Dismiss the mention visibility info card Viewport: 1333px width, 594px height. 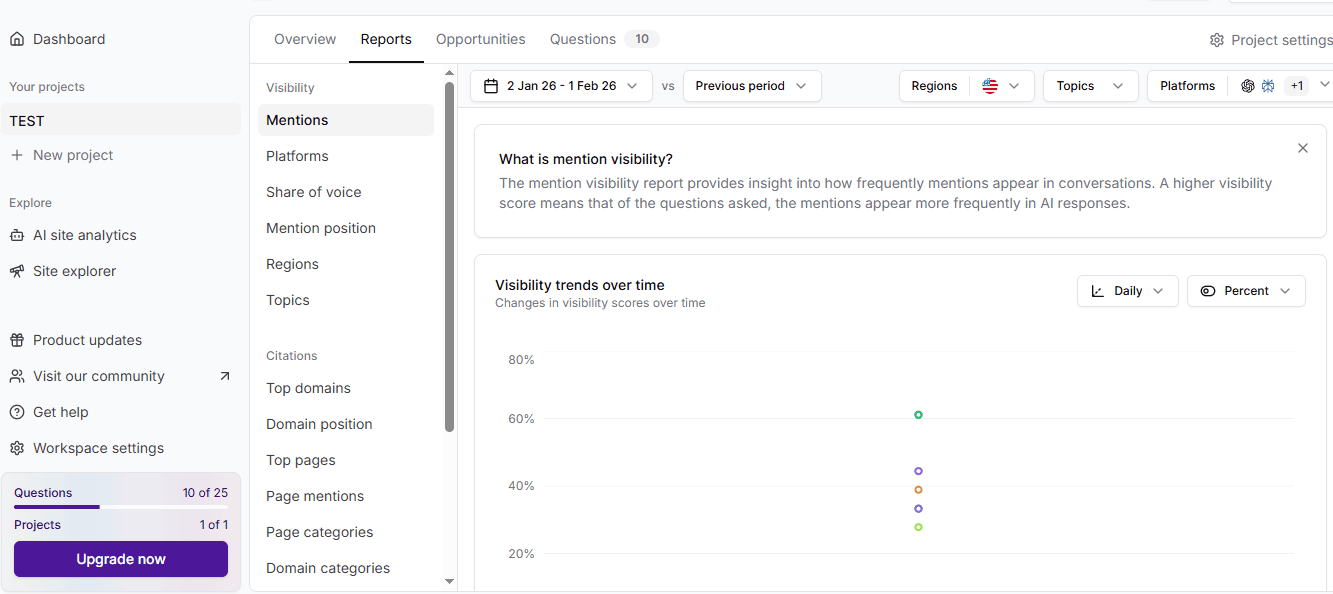click(x=1303, y=148)
